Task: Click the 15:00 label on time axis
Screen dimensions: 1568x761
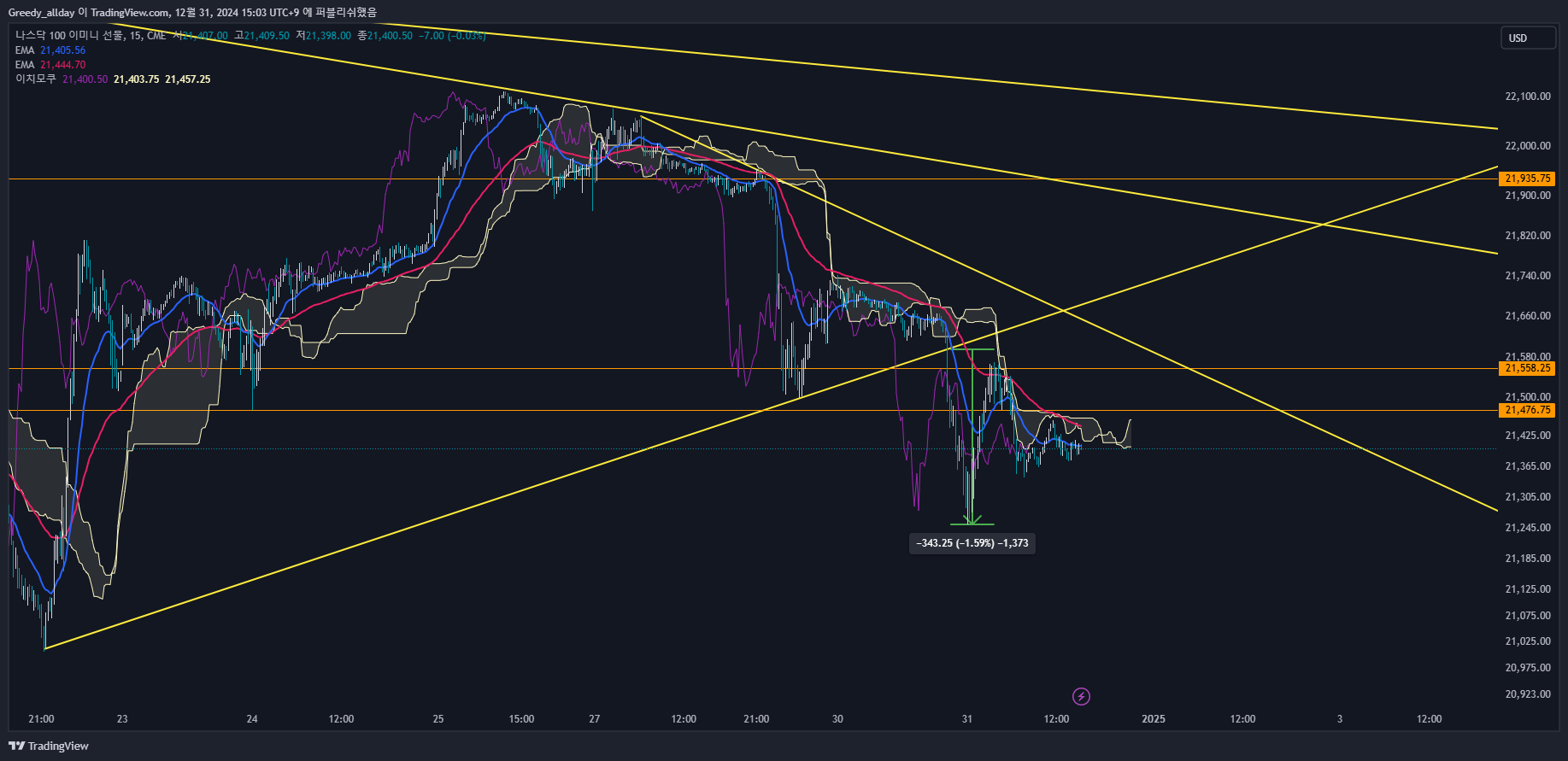Action: point(521,719)
